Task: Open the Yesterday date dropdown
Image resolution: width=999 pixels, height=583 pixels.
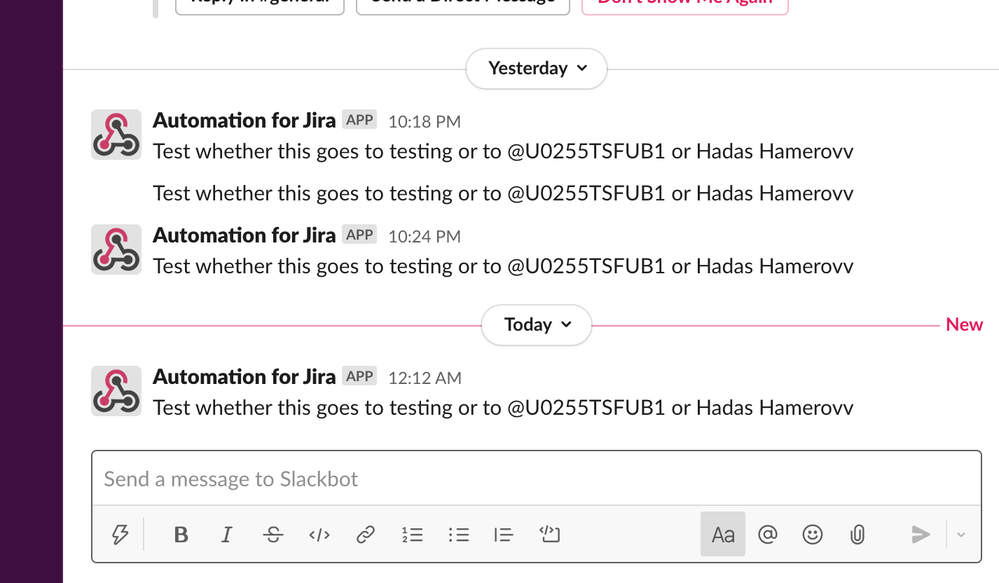Action: [536, 68]
